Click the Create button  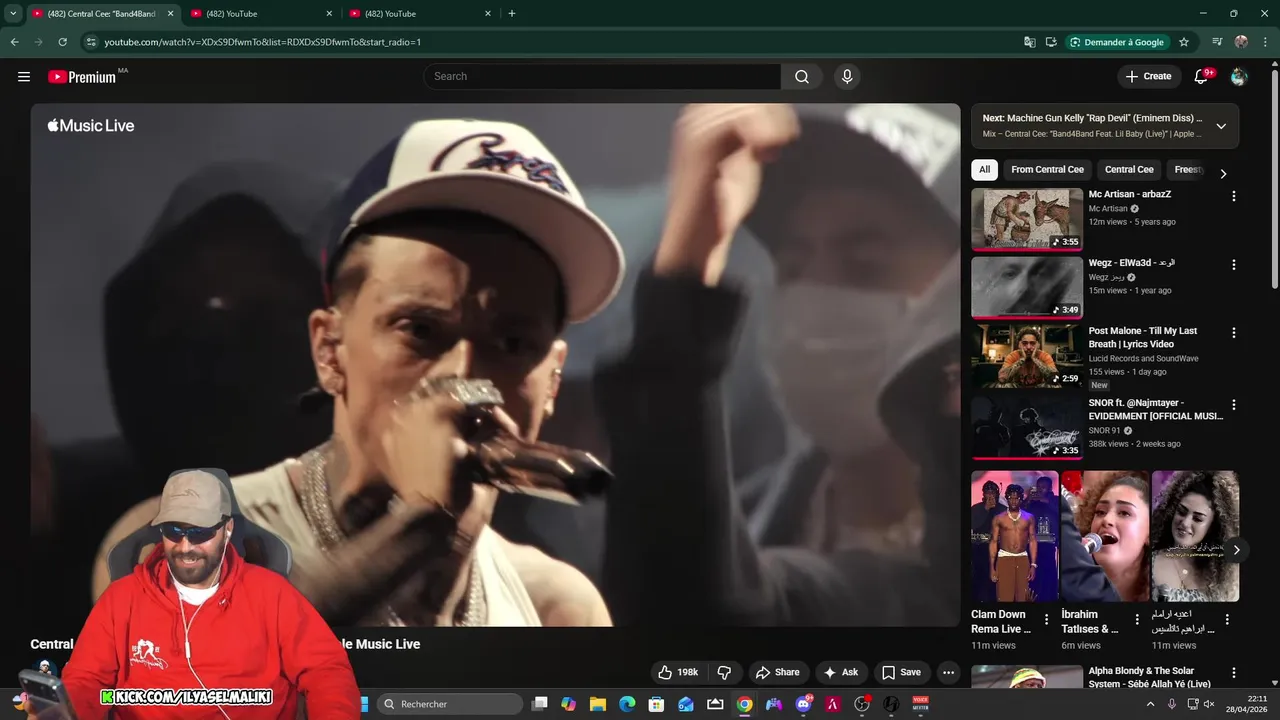click(1148, 76)
